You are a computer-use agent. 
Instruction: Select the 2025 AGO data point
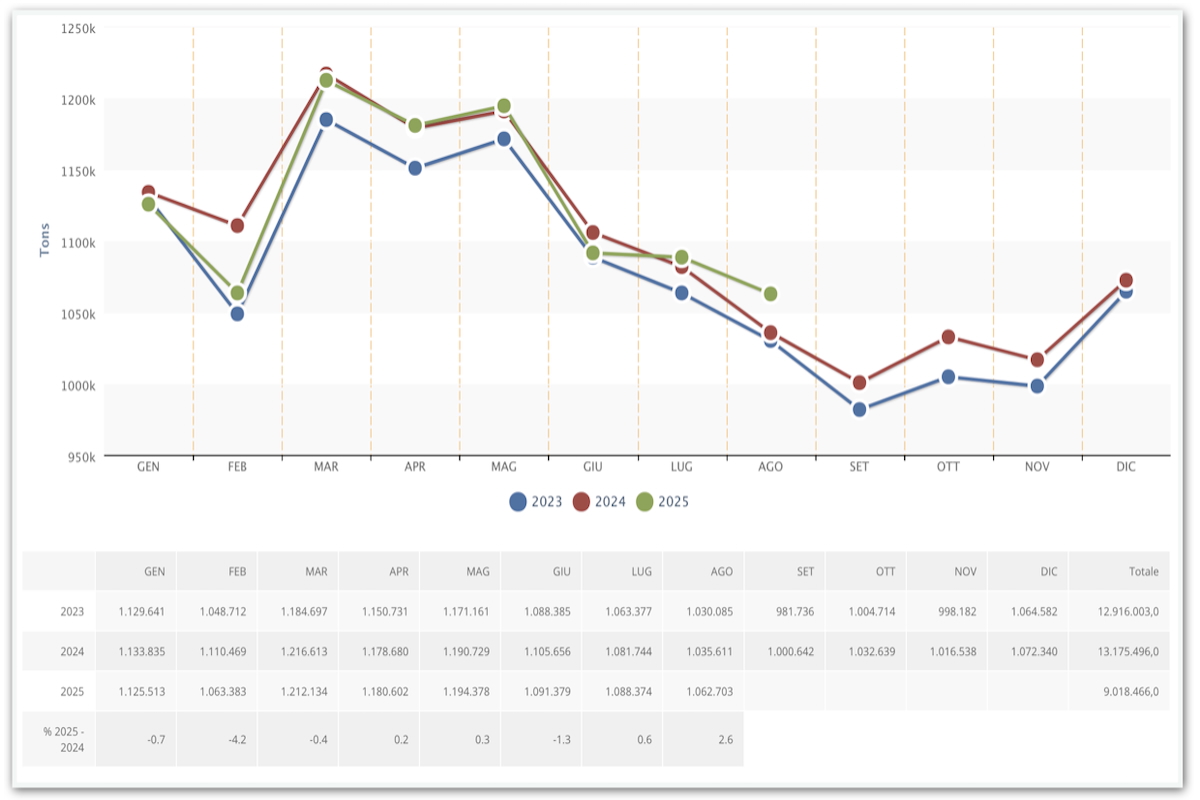point(770,294)
